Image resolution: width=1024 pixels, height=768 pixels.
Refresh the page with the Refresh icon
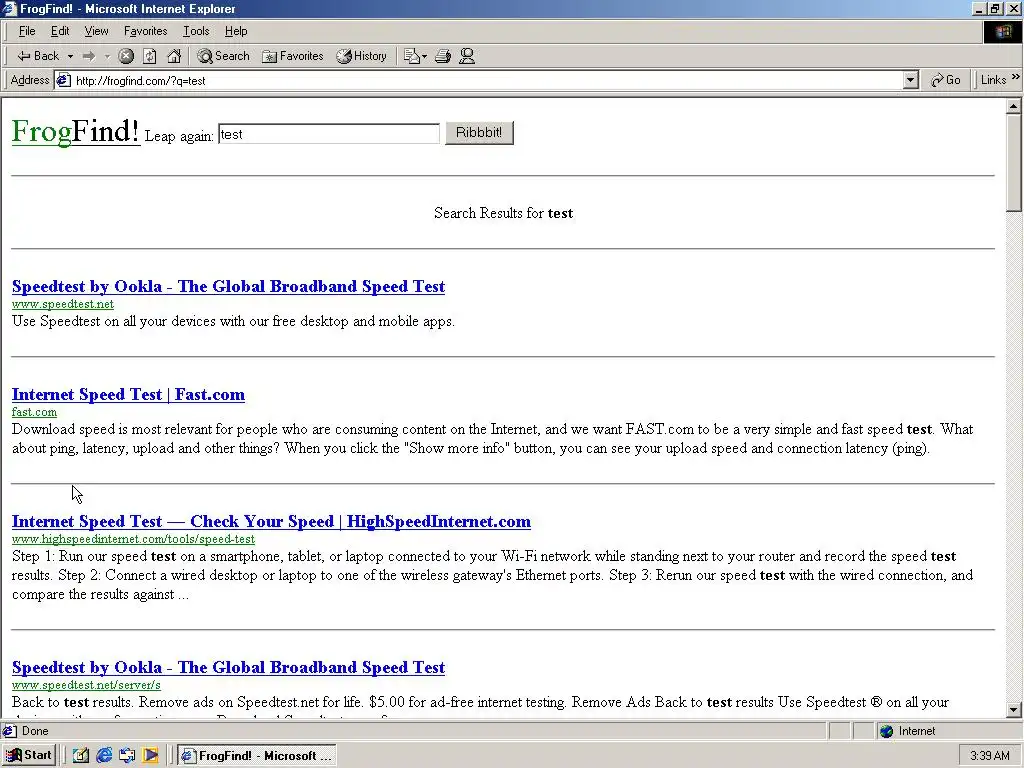(150, 56)
